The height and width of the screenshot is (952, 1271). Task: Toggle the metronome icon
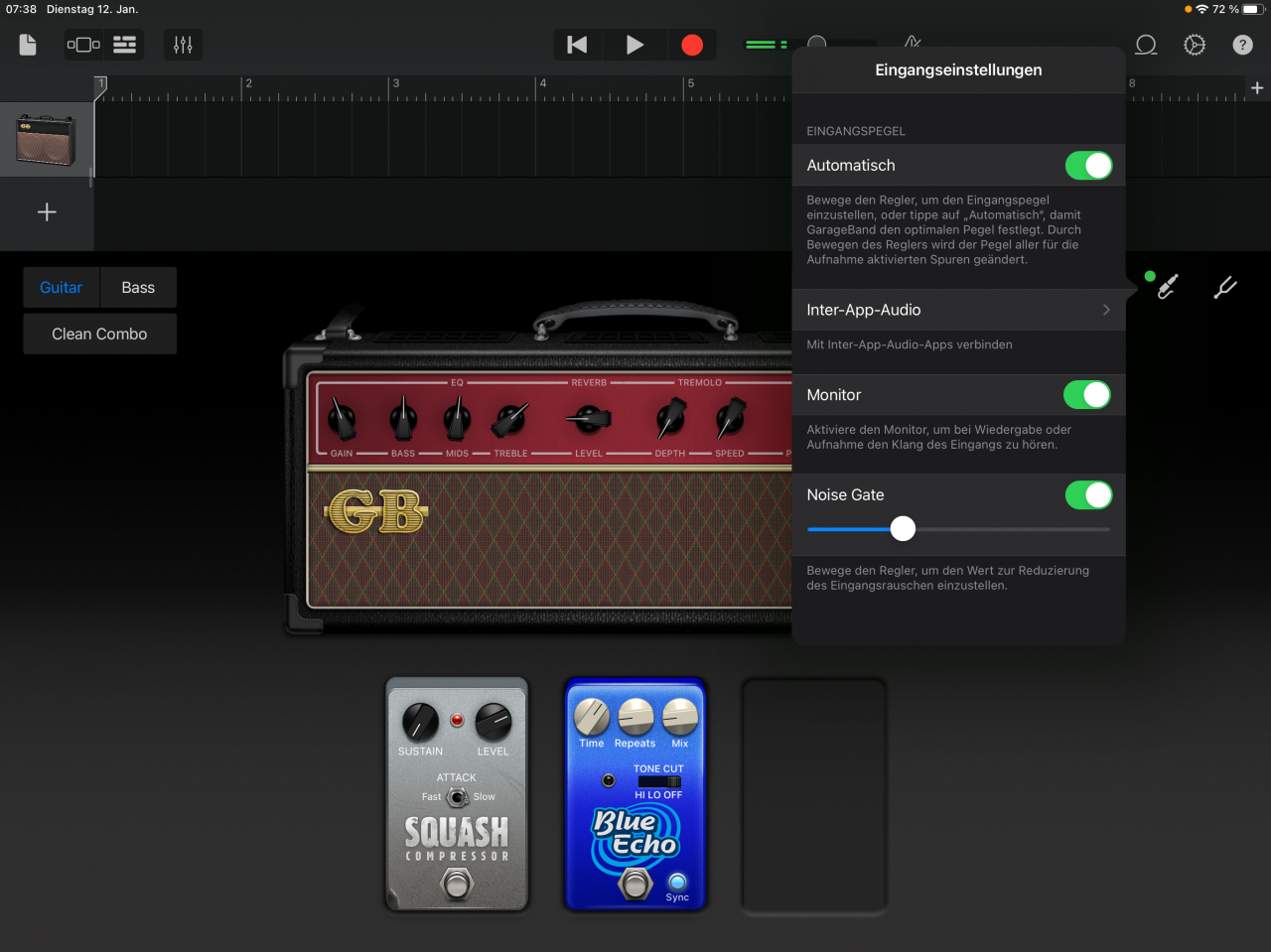(913, 41)
